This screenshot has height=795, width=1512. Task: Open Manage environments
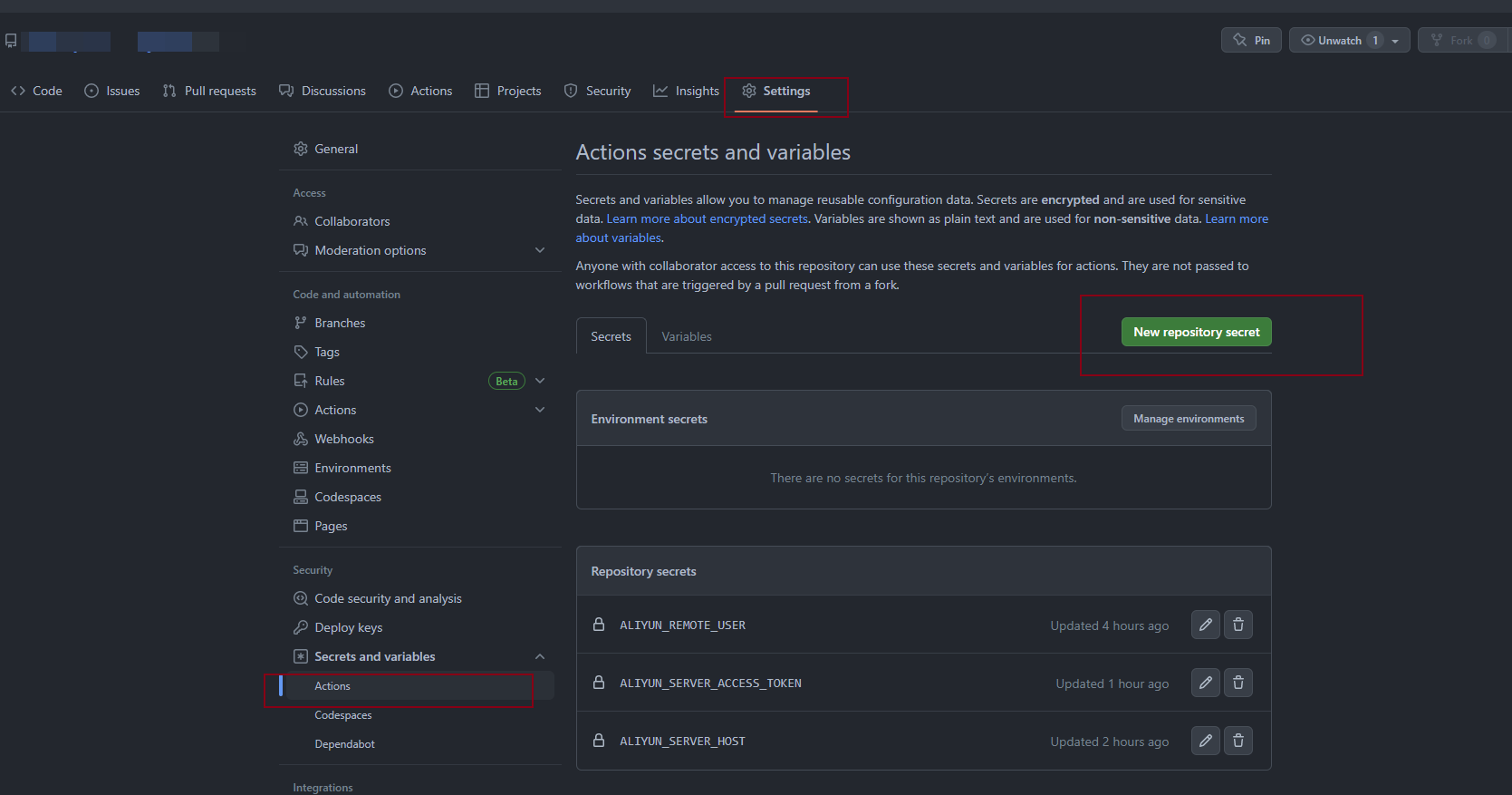[x=1188, y=418]
